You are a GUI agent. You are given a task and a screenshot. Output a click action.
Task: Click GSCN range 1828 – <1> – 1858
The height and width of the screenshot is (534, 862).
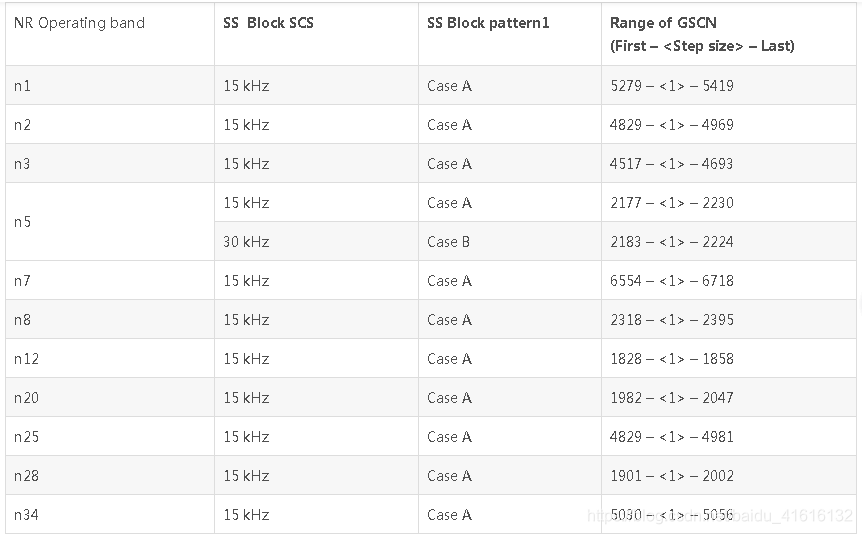(671, 359)
